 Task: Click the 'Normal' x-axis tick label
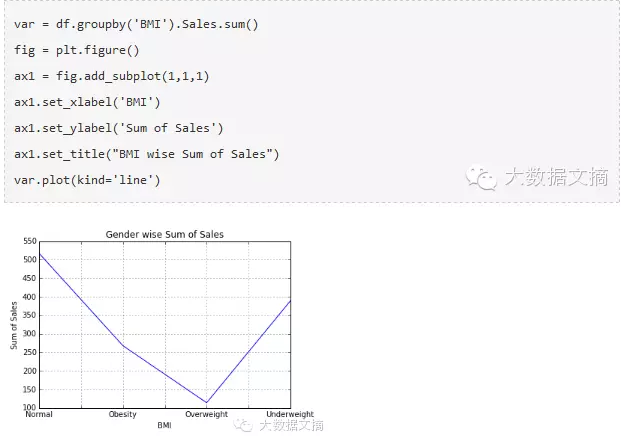pos(39,414)
